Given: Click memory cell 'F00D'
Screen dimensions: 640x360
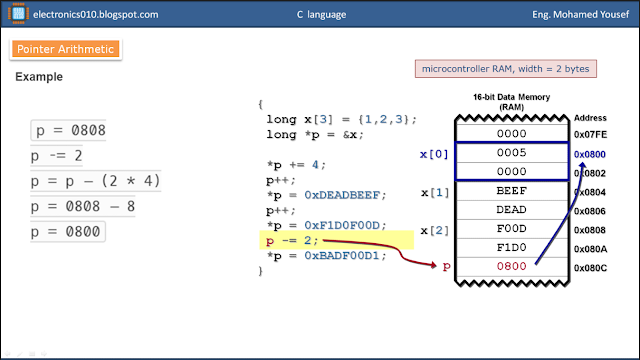Looking at the screenshot, I should 512,229.
